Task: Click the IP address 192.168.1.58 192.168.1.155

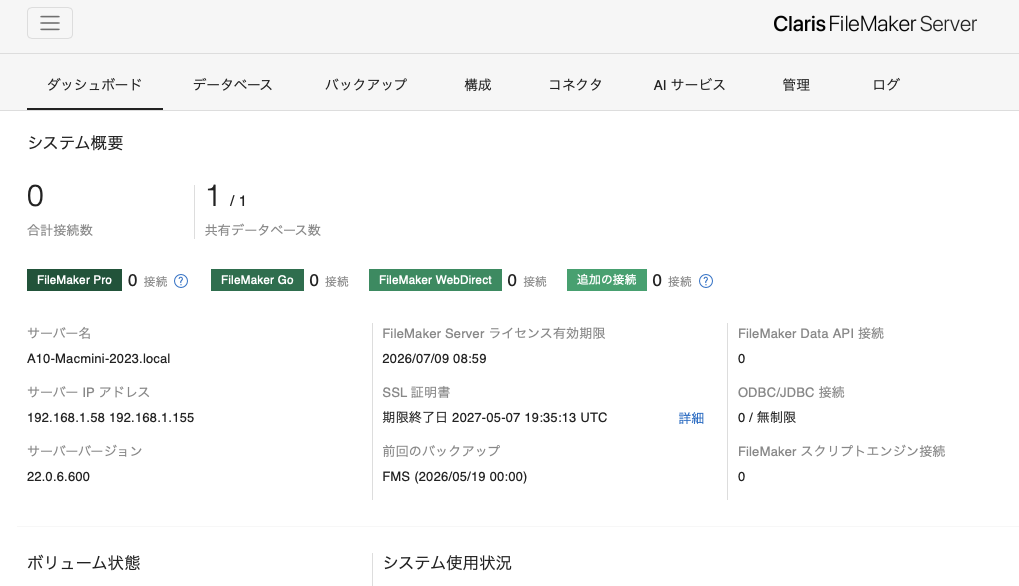Action: 110,418
